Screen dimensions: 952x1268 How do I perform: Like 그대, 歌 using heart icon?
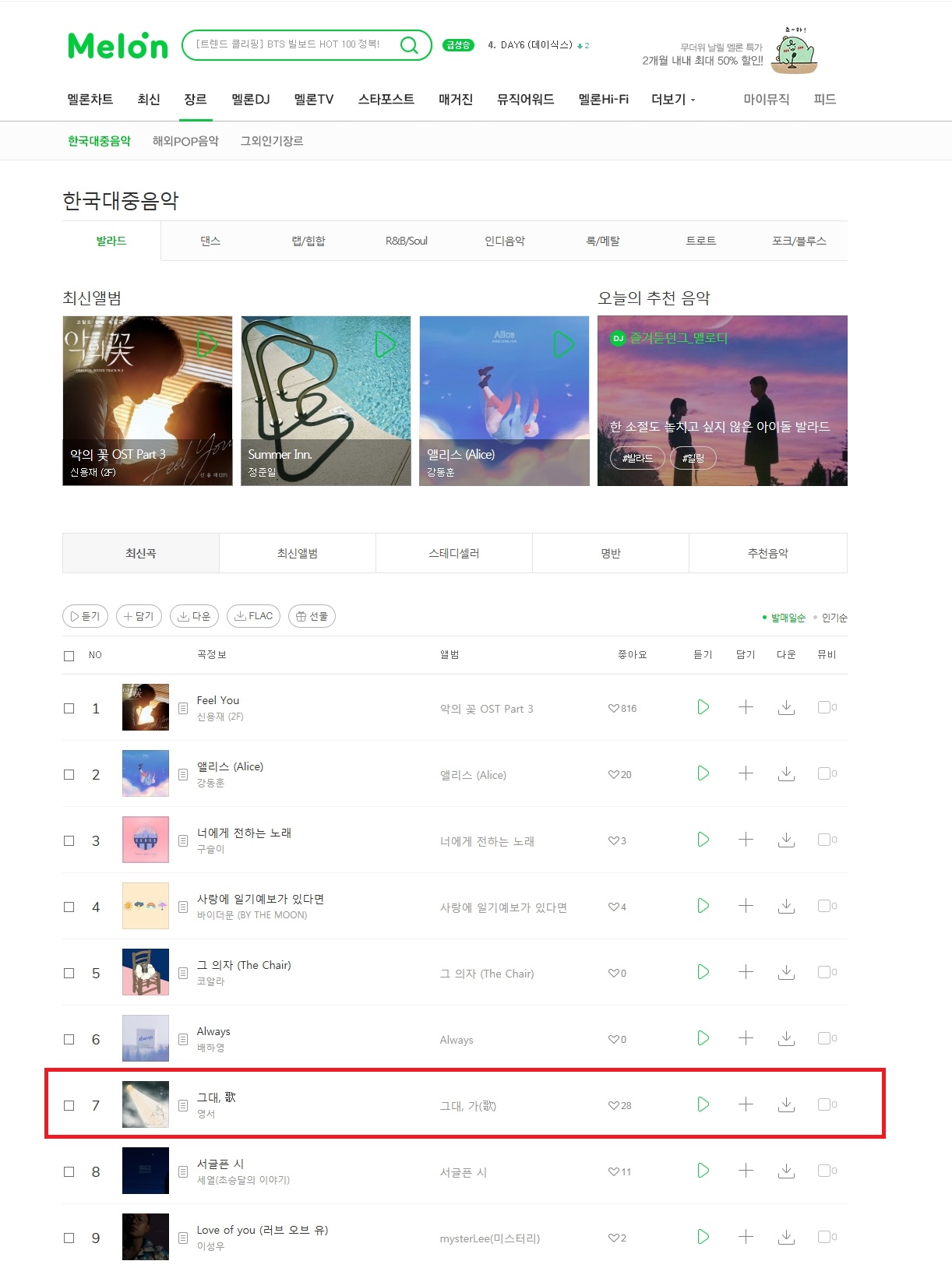[x=613, y=1105]
